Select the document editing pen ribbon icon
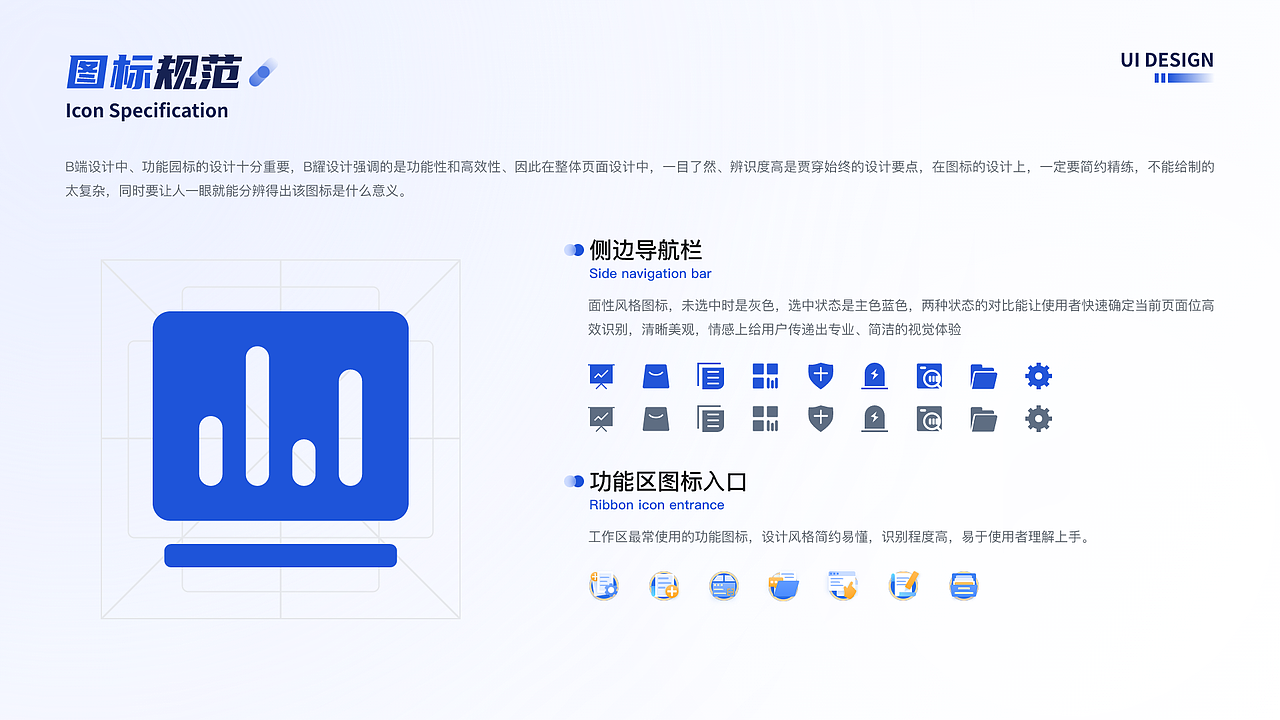 (x=904, y=585)
